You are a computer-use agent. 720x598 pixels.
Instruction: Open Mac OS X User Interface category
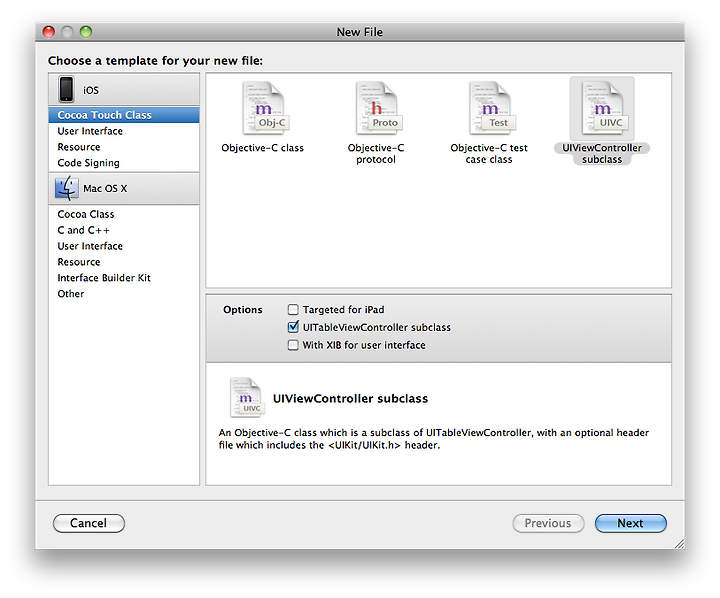124,246
